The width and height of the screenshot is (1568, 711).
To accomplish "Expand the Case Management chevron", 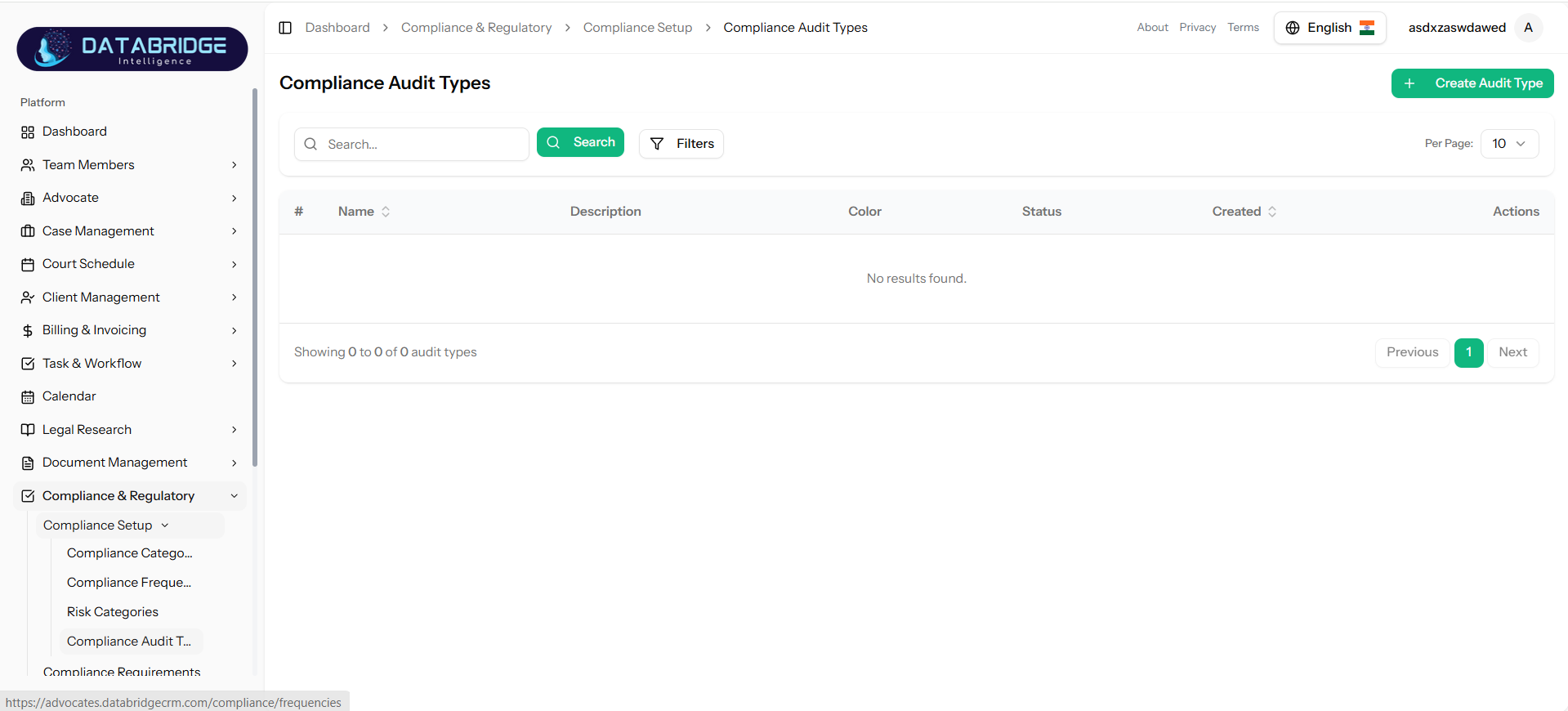I will (235, 231).
